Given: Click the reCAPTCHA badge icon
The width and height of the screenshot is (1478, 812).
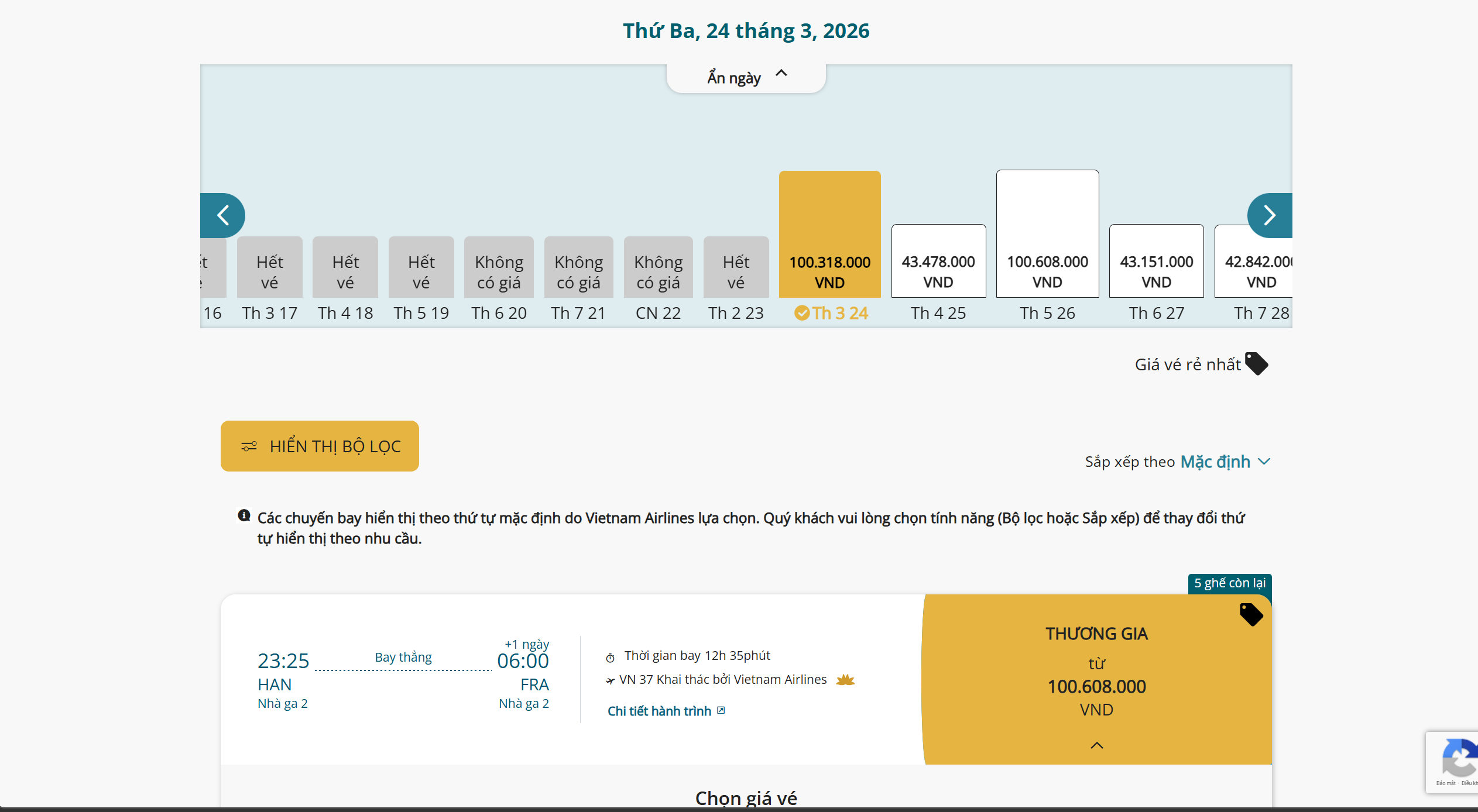Looking at the screenshot, I should 1458,761.
